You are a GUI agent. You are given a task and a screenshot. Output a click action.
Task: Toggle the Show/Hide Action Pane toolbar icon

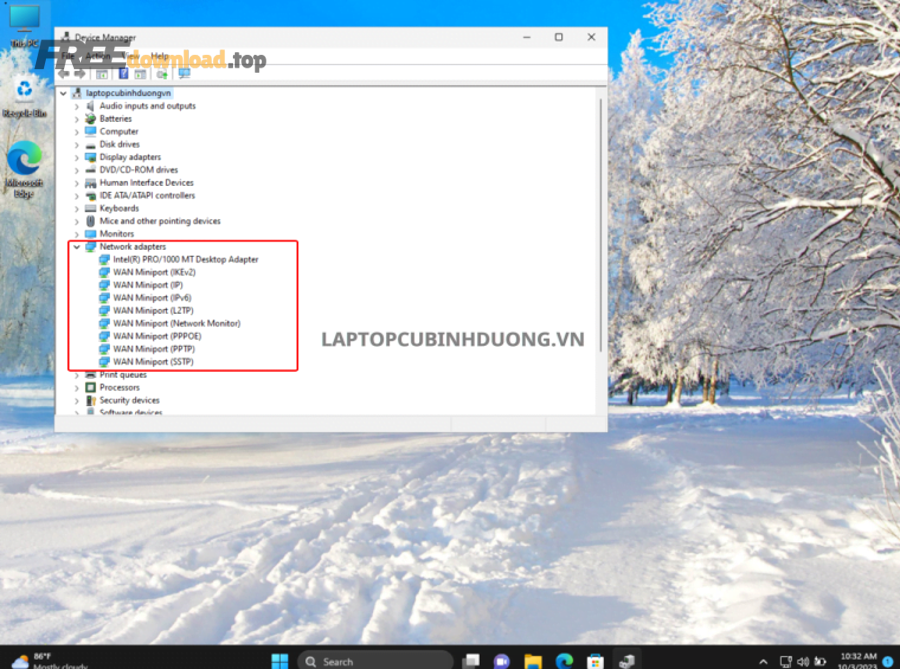(x=141, y=74)
